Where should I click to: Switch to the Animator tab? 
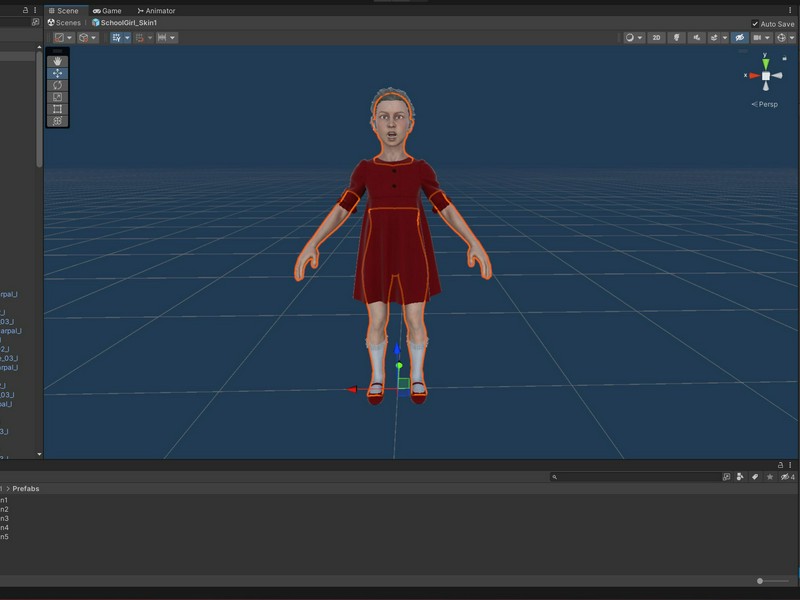coord(156,11)
